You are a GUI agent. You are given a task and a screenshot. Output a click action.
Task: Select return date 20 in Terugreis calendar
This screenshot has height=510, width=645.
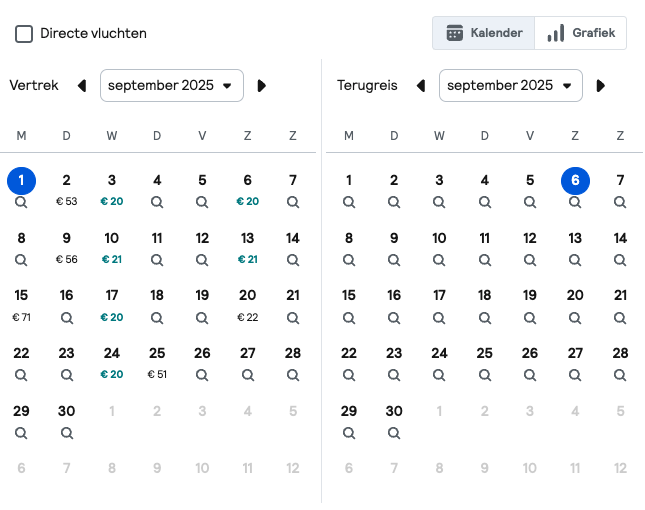pos(575,305)
